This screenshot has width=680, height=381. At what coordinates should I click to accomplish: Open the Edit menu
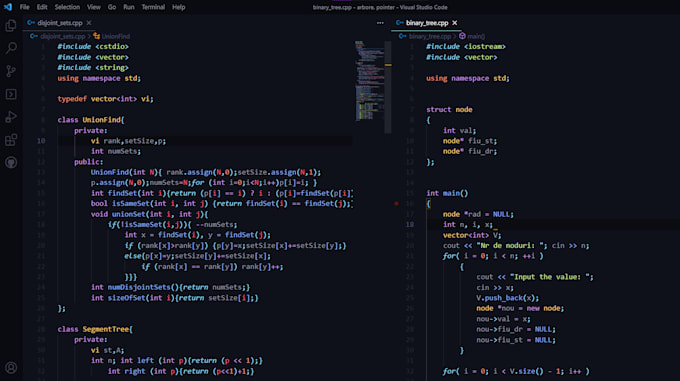click(42, 7)
